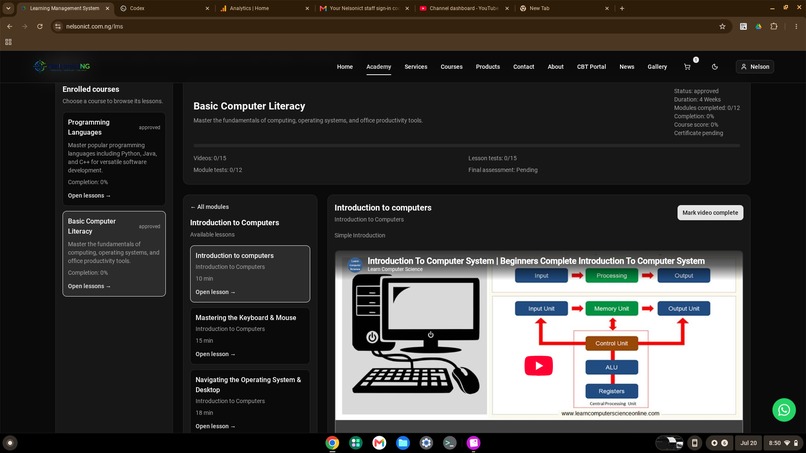Open the magenta app icon in the shelf
This screenshot has height=453, width=806.
[473, 443]
